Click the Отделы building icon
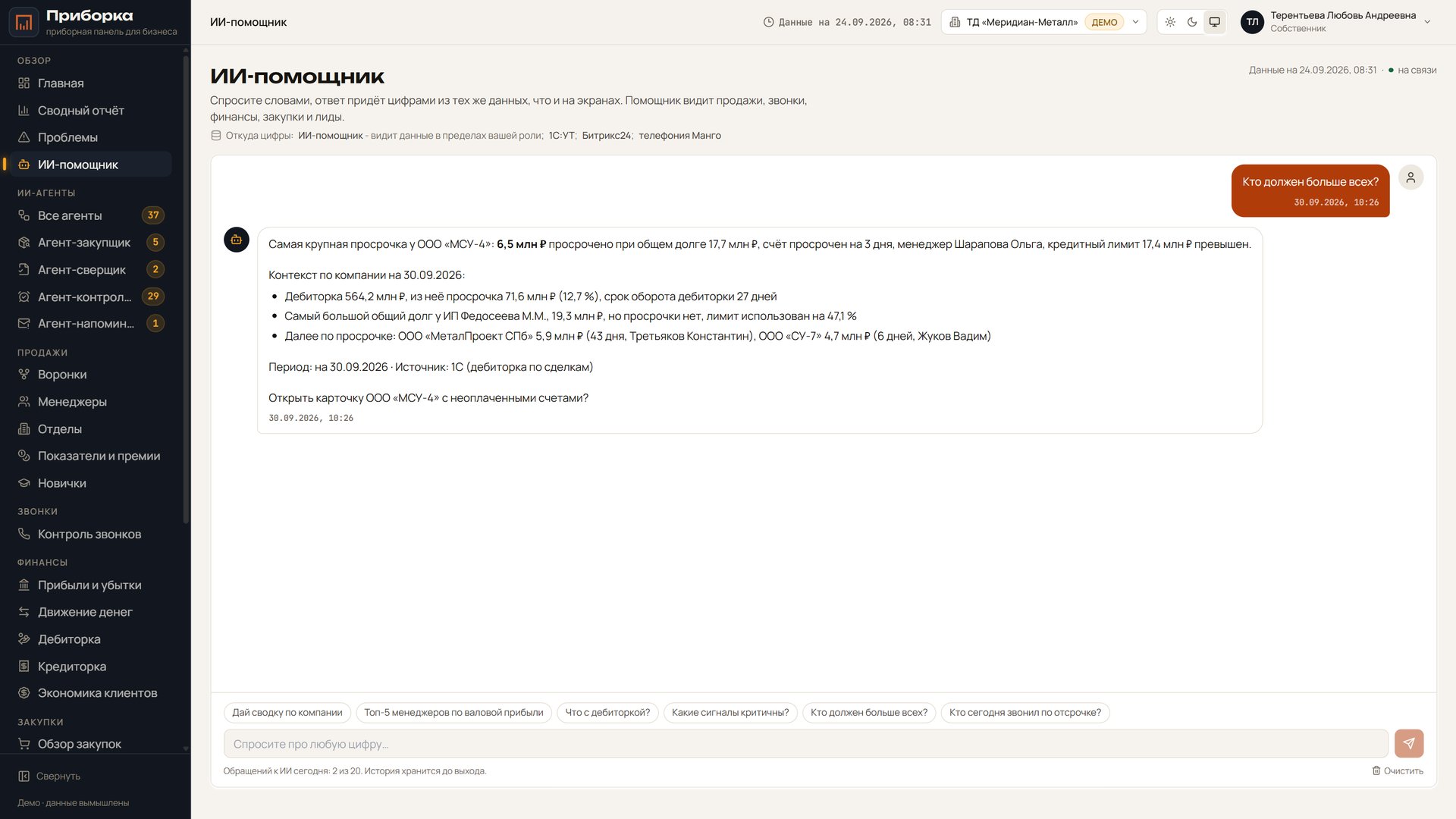 (24, 429)
